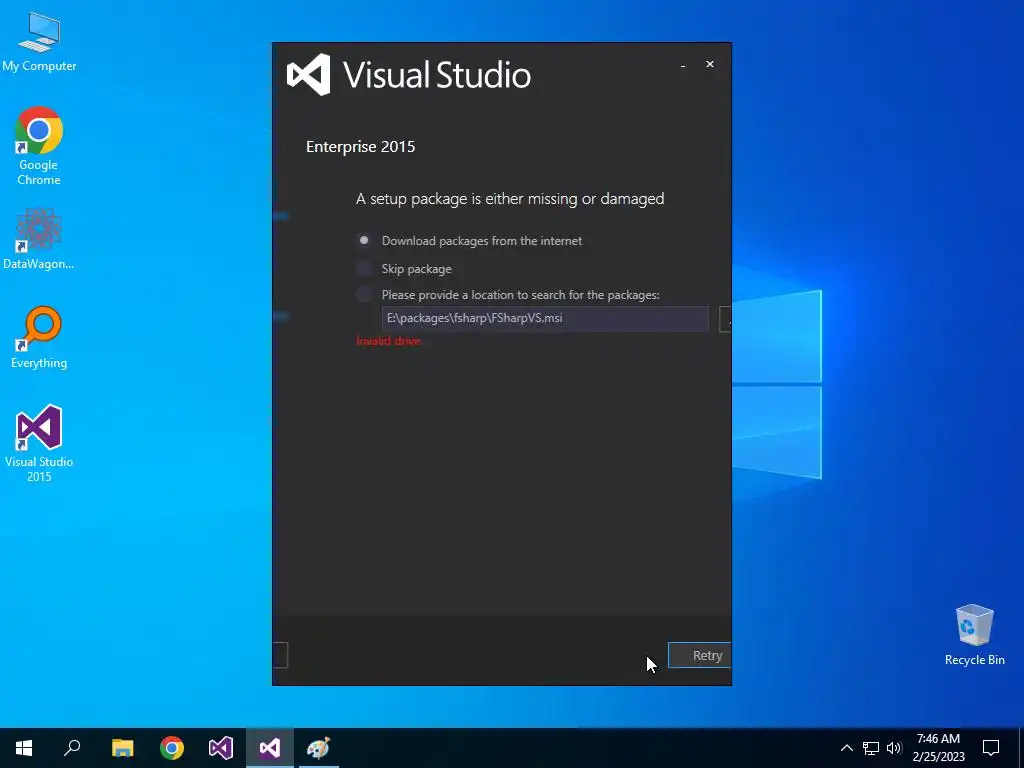Click the browse button beside path field
Screen dimensions: 1024x768
tap(725, 319)
